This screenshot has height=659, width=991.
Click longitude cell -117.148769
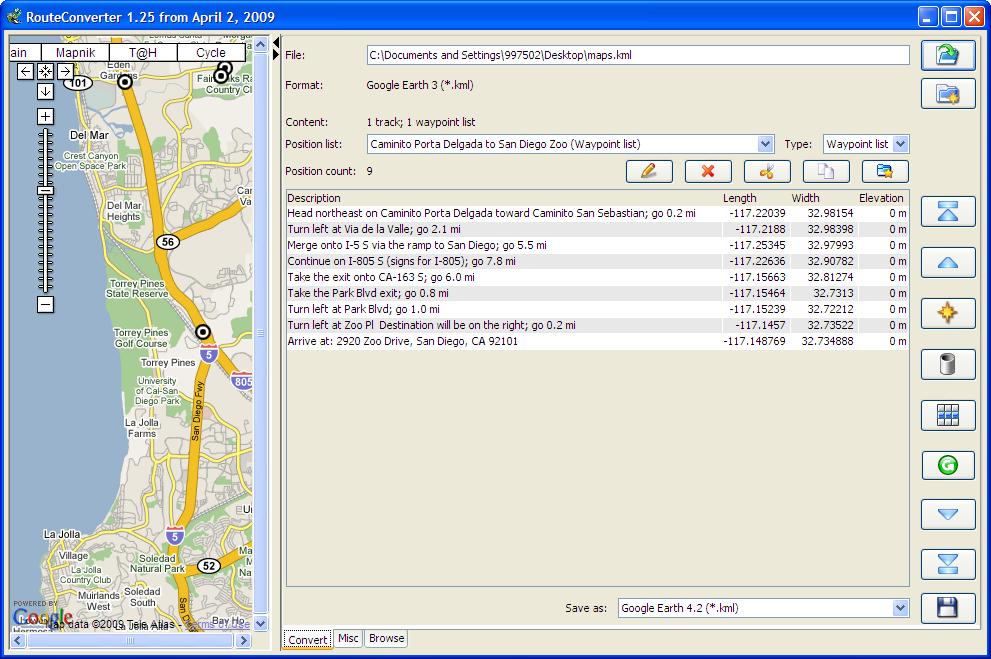[x=754, y=341]
